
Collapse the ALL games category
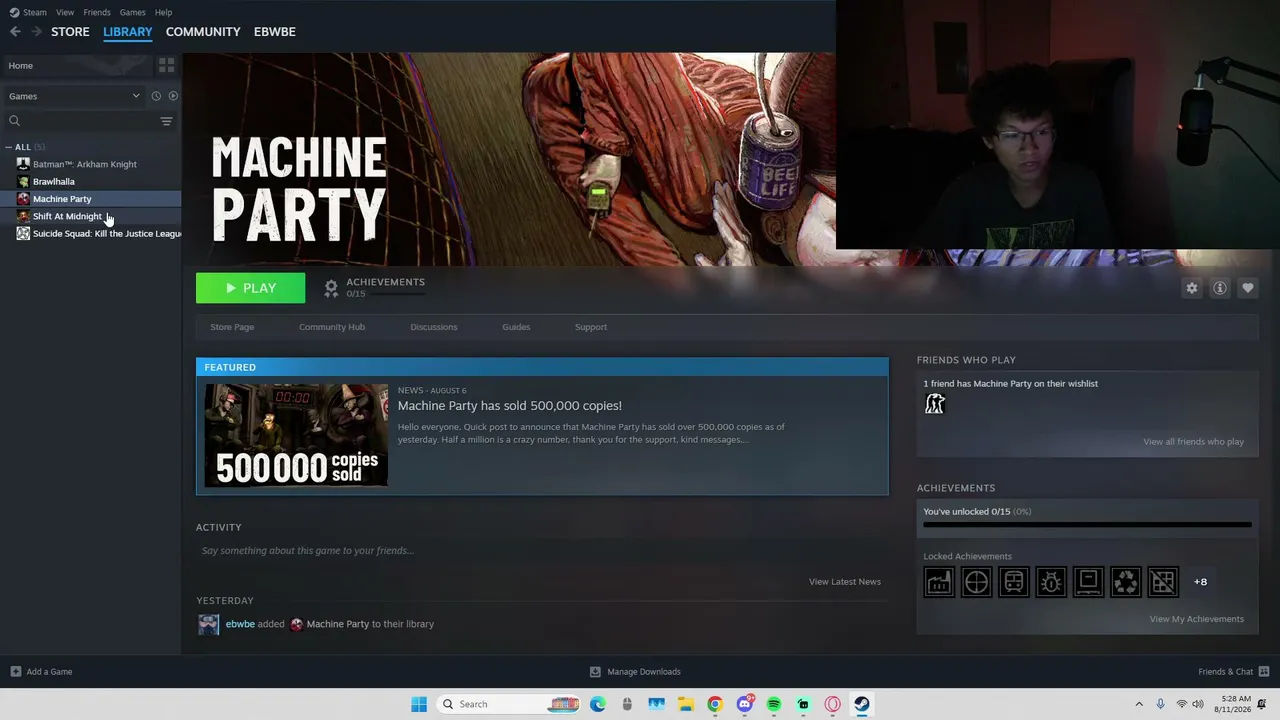coord(9,147)
